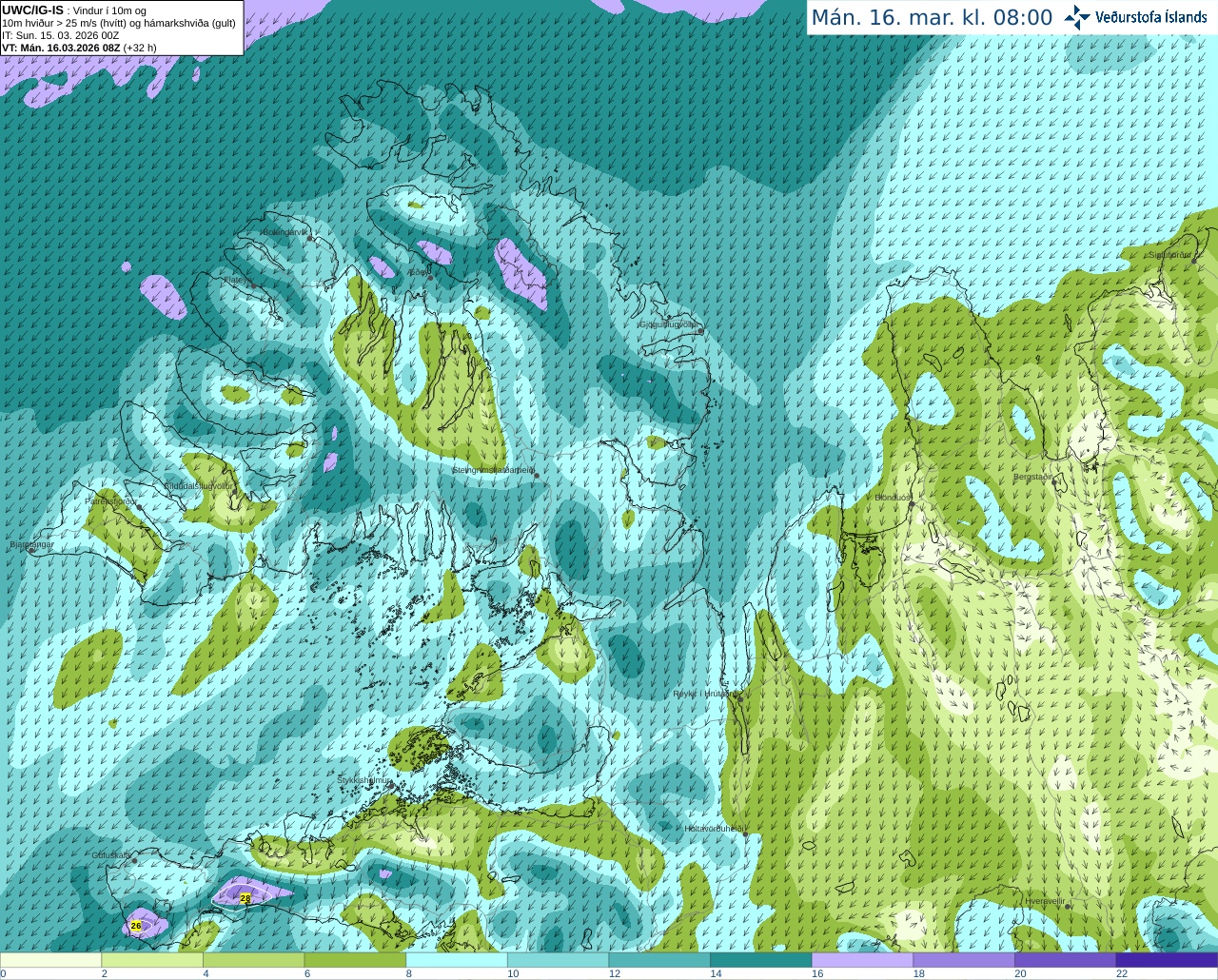Select the dark purple swatch above 22
The width and height of the screenshot is (1218, 980).
(x=1167, y=960)
